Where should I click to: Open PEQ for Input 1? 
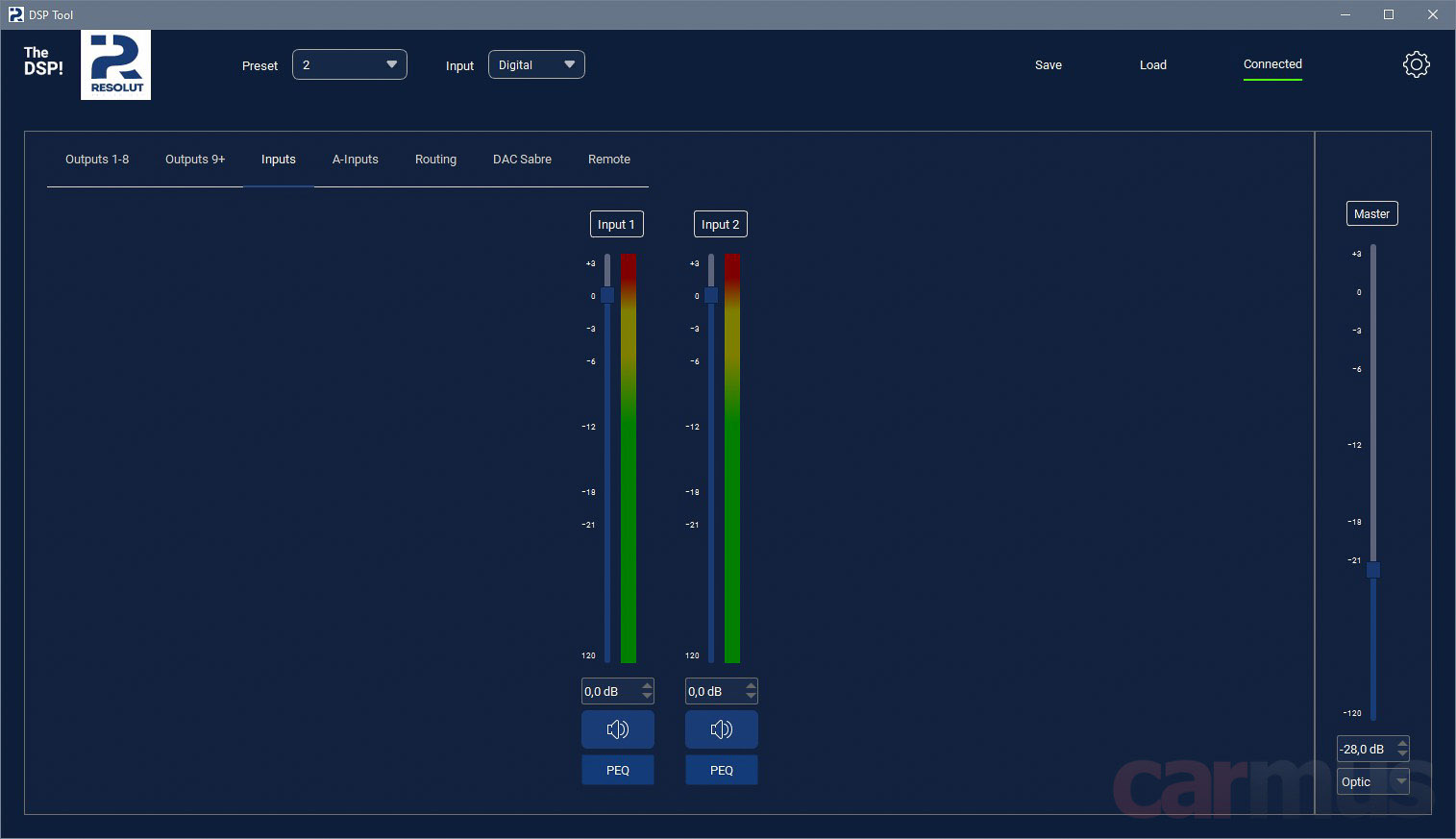click(x=618, y=770)
